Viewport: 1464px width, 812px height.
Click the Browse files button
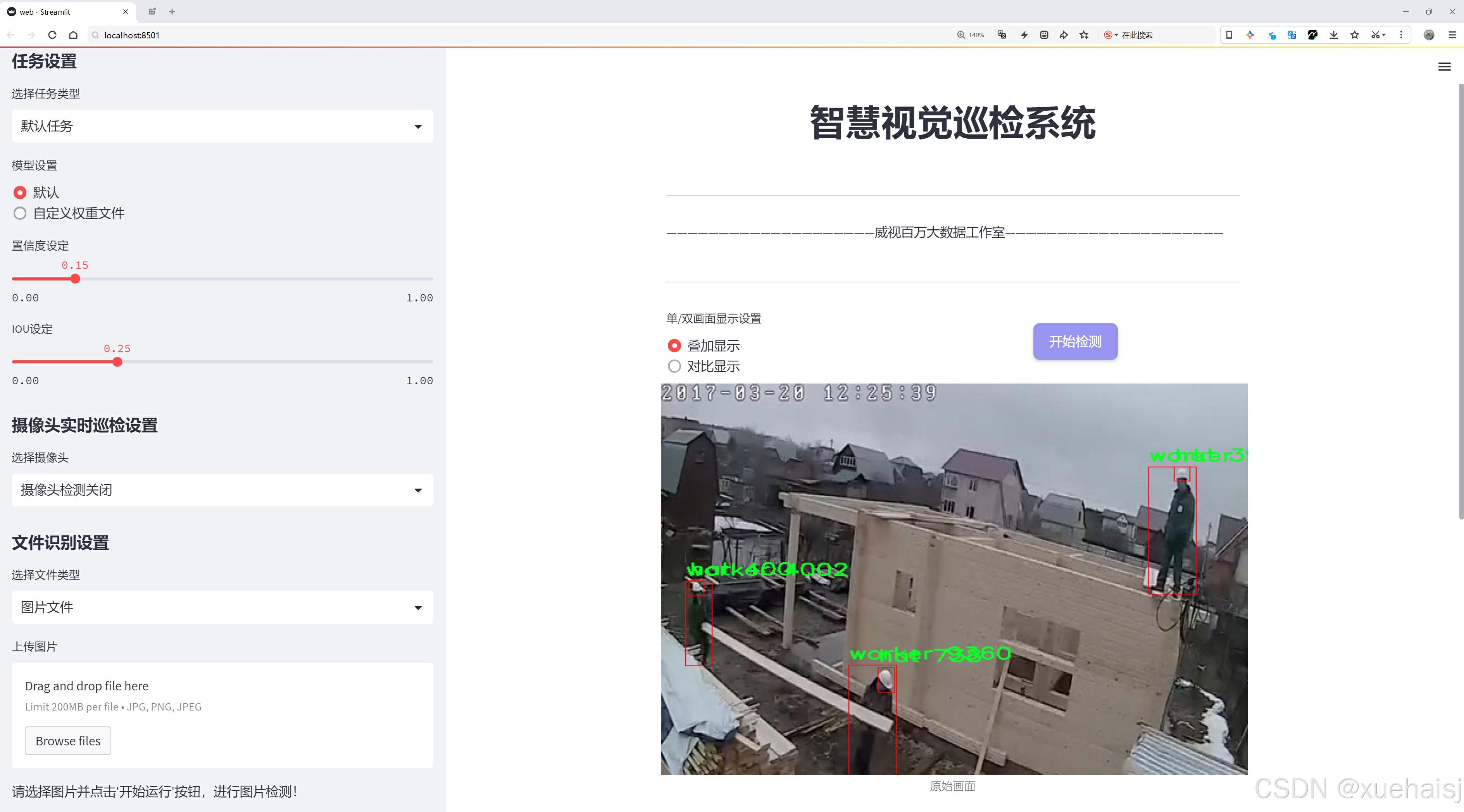tap(67, 741)
